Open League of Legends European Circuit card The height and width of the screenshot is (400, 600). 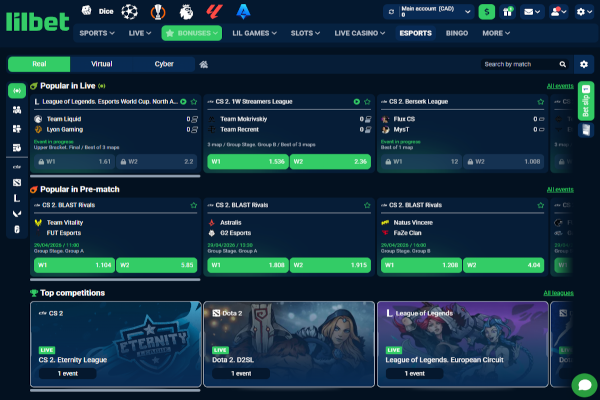pos(463,344)
